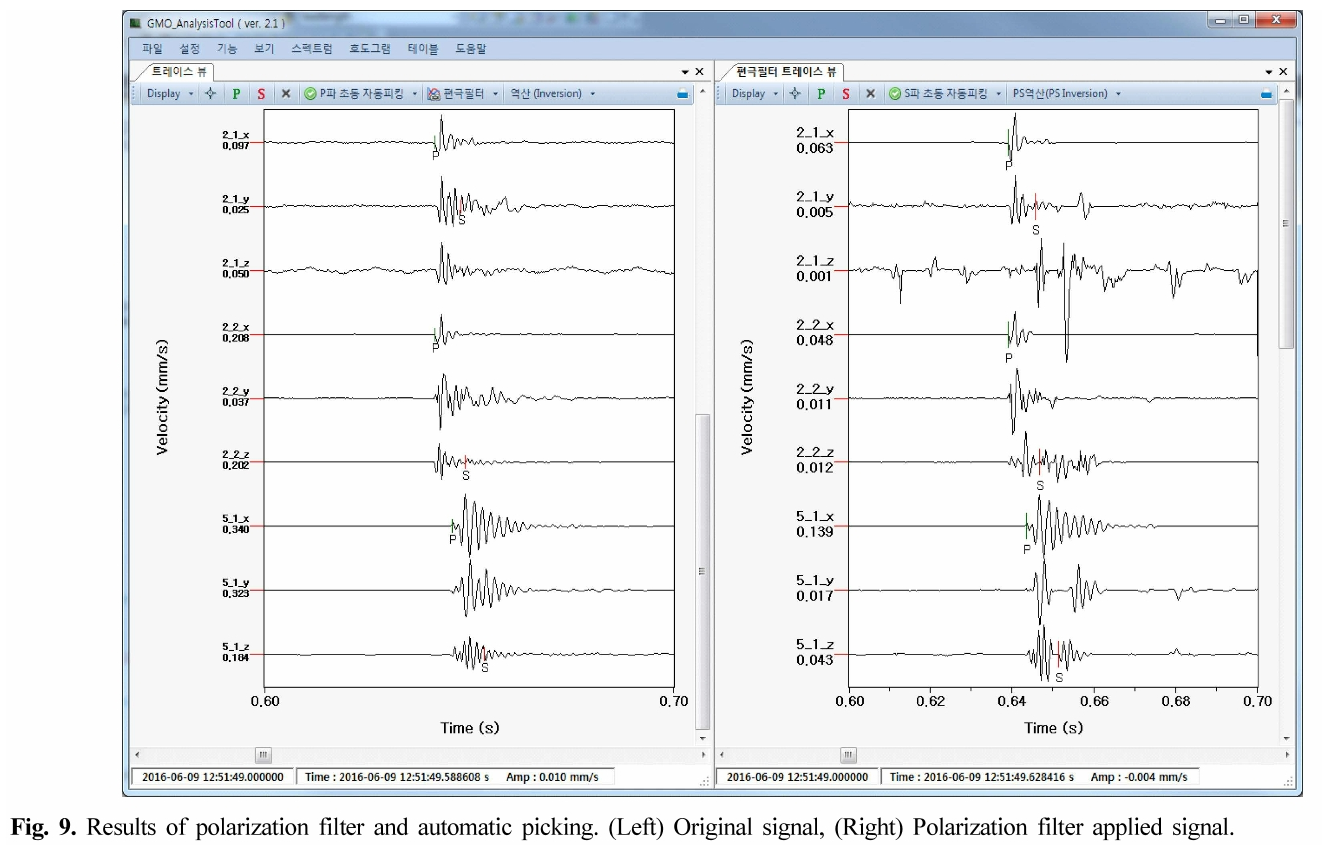Expand S파 초동 자동피킹 dropdown arrow
This screenshot has height=845, width=1322.
[x=998, y=93]
